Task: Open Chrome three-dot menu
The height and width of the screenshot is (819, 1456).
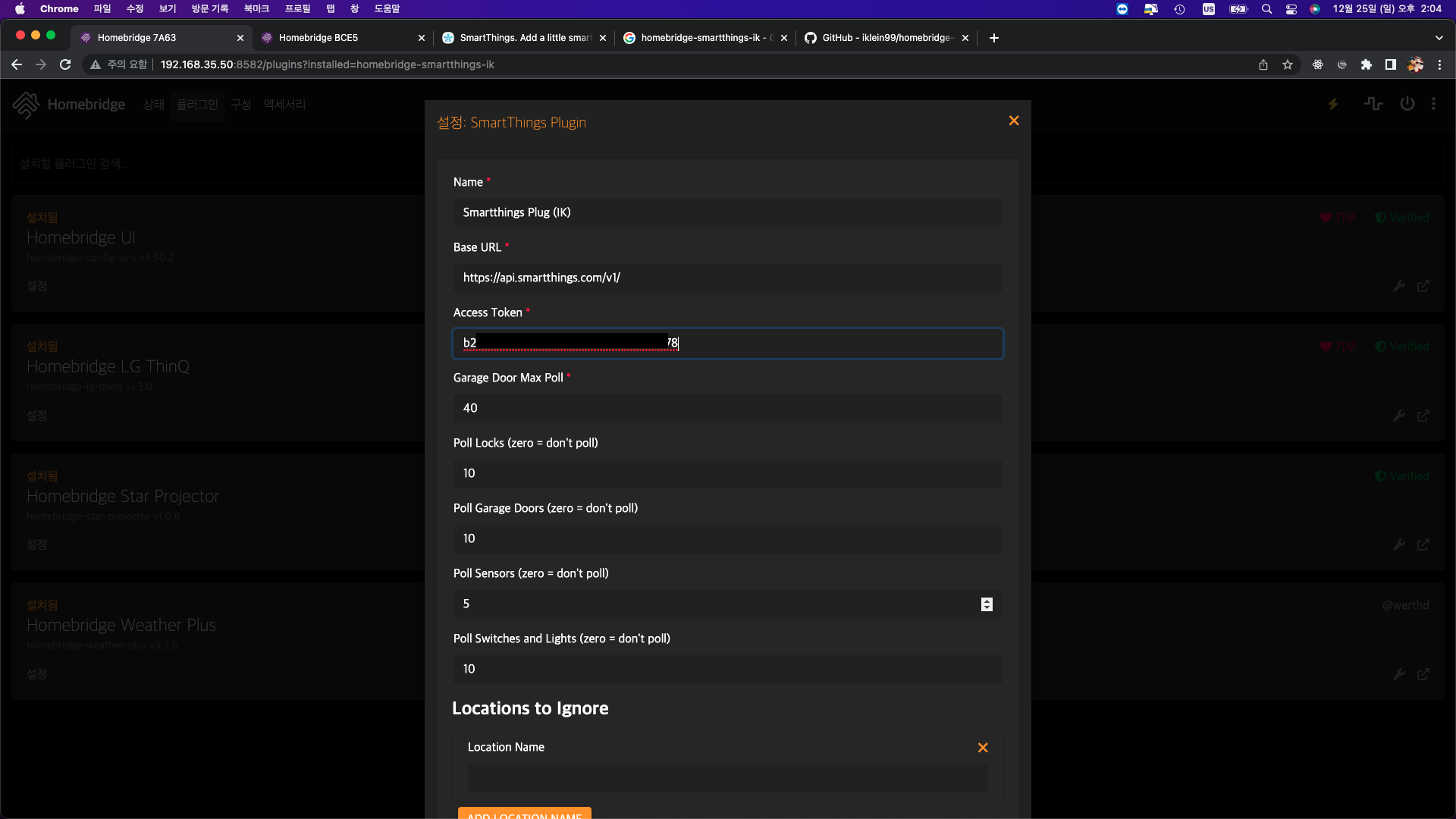Action: [1439, 65]
